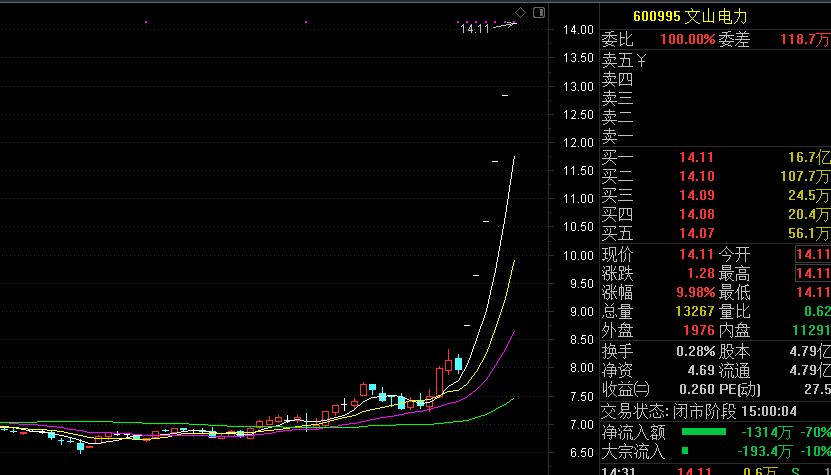Screen dimensions: 831x475
Task: Select the 买五 volume 56.1万
Action: [809, 233]
